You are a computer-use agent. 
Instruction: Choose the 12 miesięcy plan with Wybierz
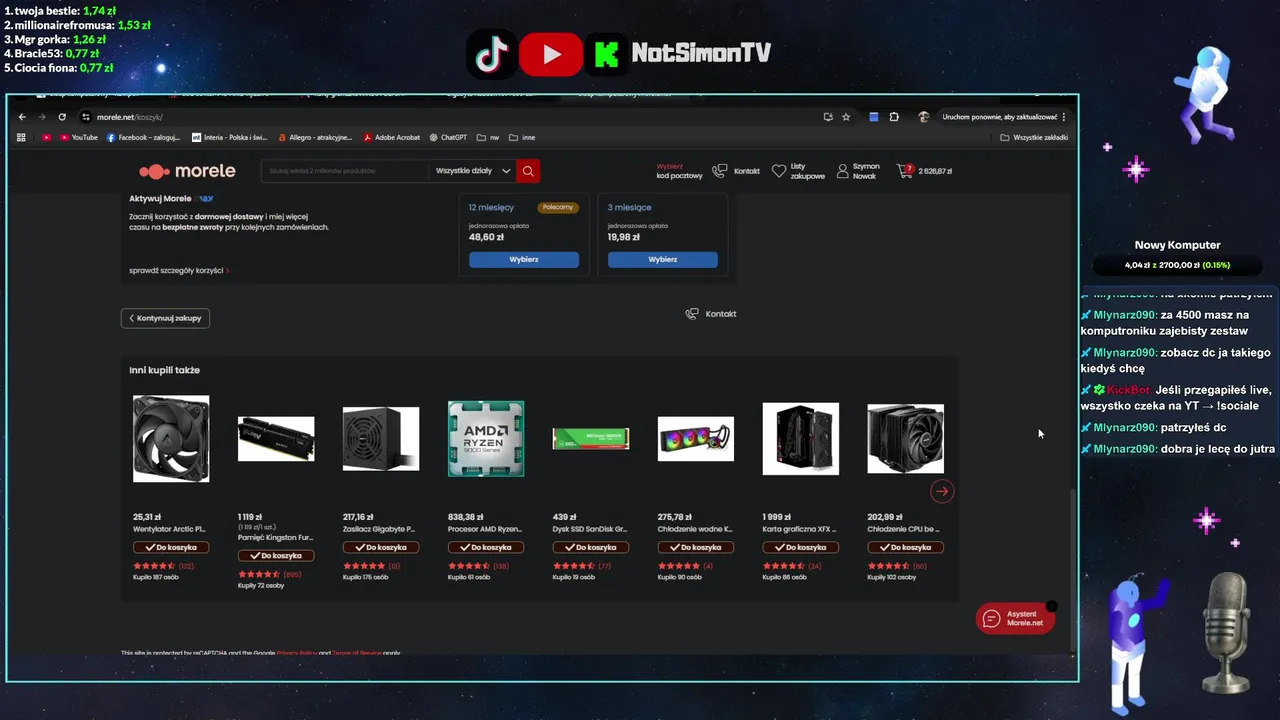[524, 259]
